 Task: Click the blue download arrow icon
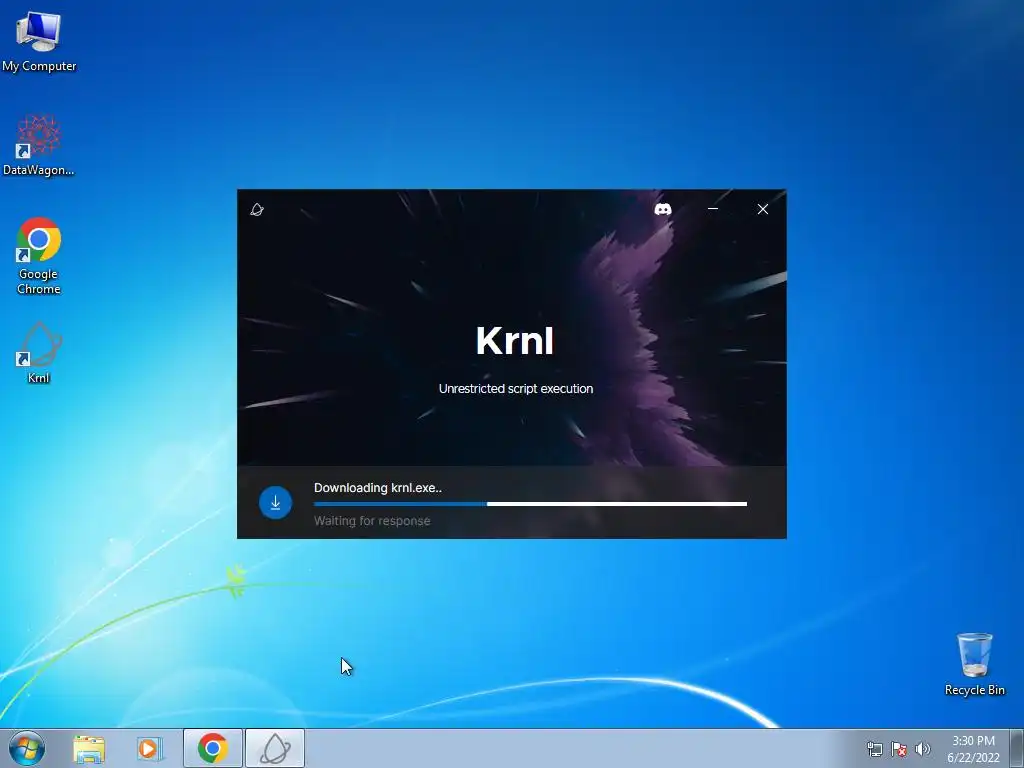275,502
